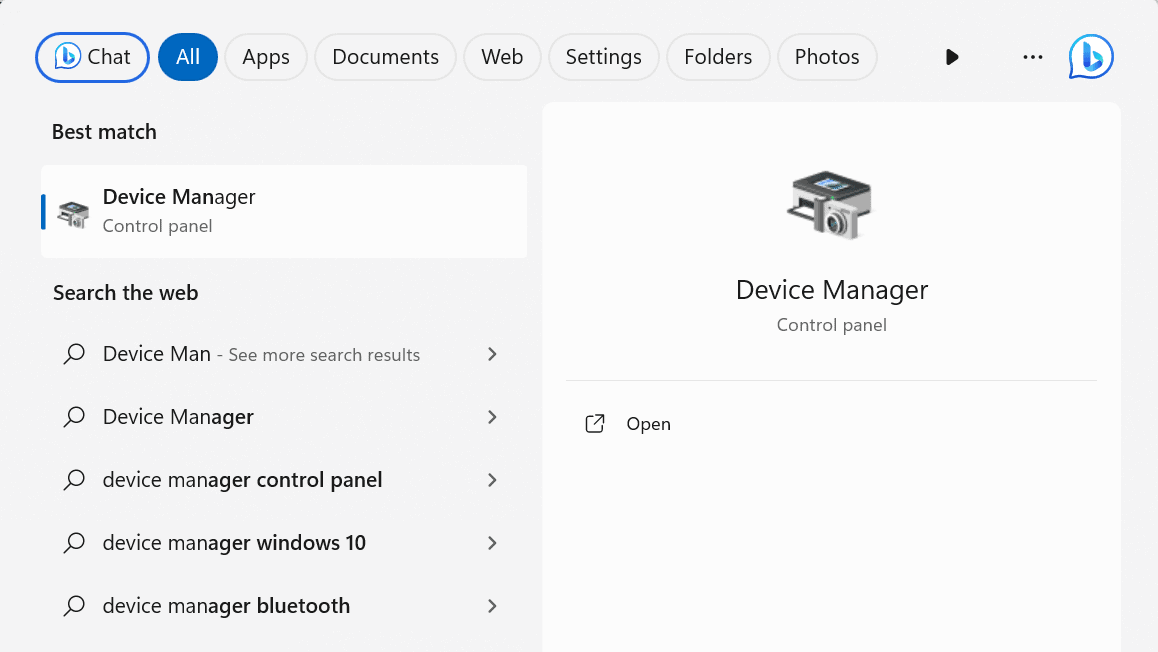Click the large Device Manager preview icon
This screenshot has height=652, width=1158.
[830, 205]
